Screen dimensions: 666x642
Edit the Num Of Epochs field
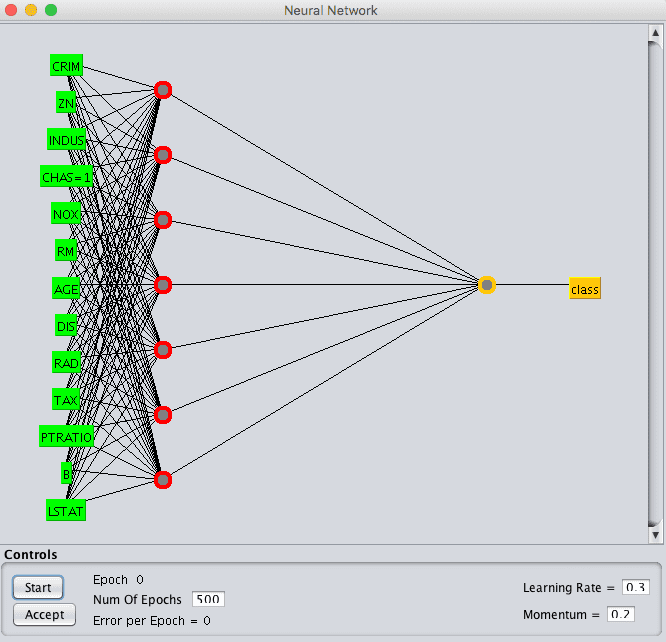[x=208, y=599]
